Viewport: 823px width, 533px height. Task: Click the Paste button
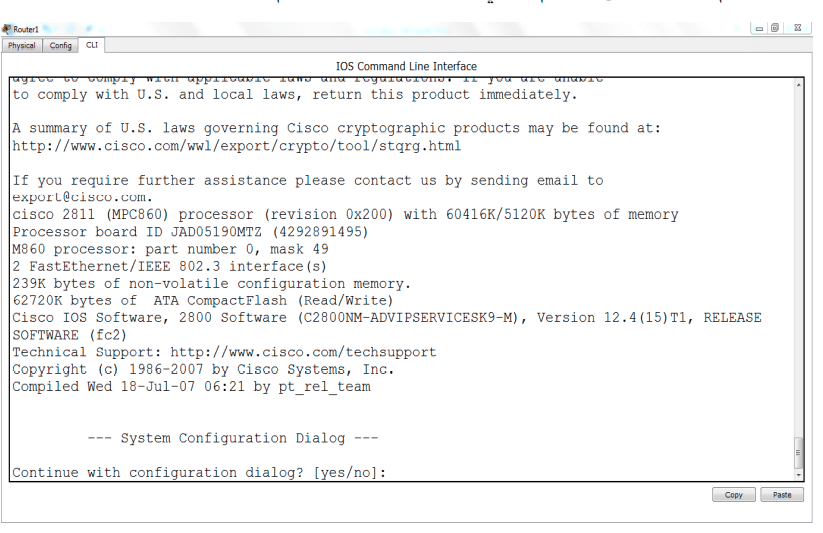tap(782, 495)
